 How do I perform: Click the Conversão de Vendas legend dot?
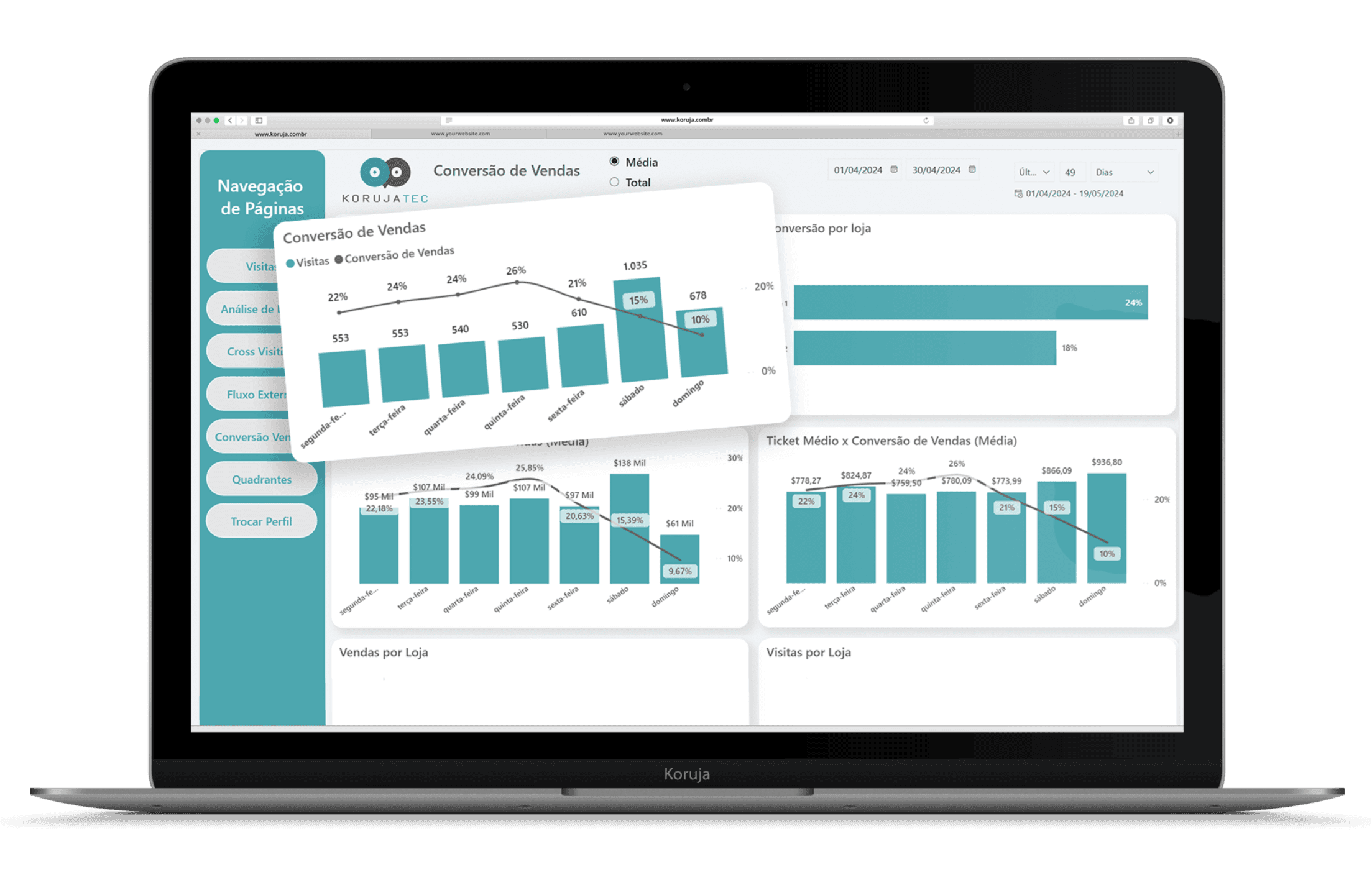click(x=339, y=260)
